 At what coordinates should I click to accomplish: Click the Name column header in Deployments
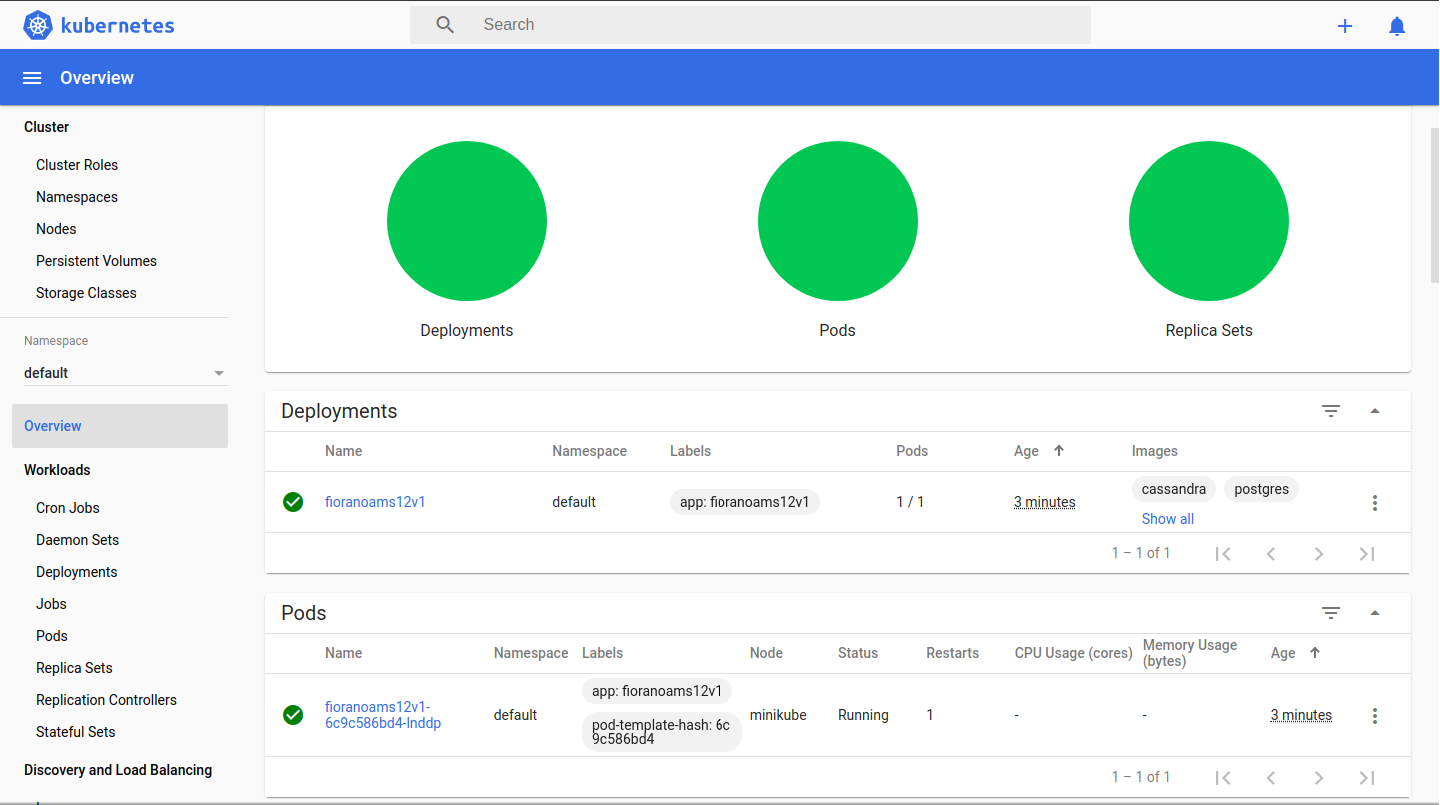pos(343,451)
